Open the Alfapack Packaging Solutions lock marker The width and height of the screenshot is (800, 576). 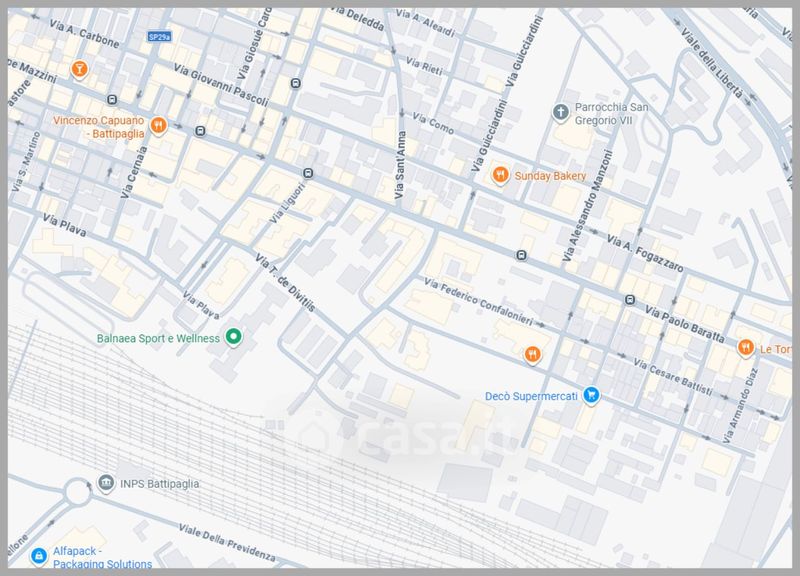(x=38, y=555)
